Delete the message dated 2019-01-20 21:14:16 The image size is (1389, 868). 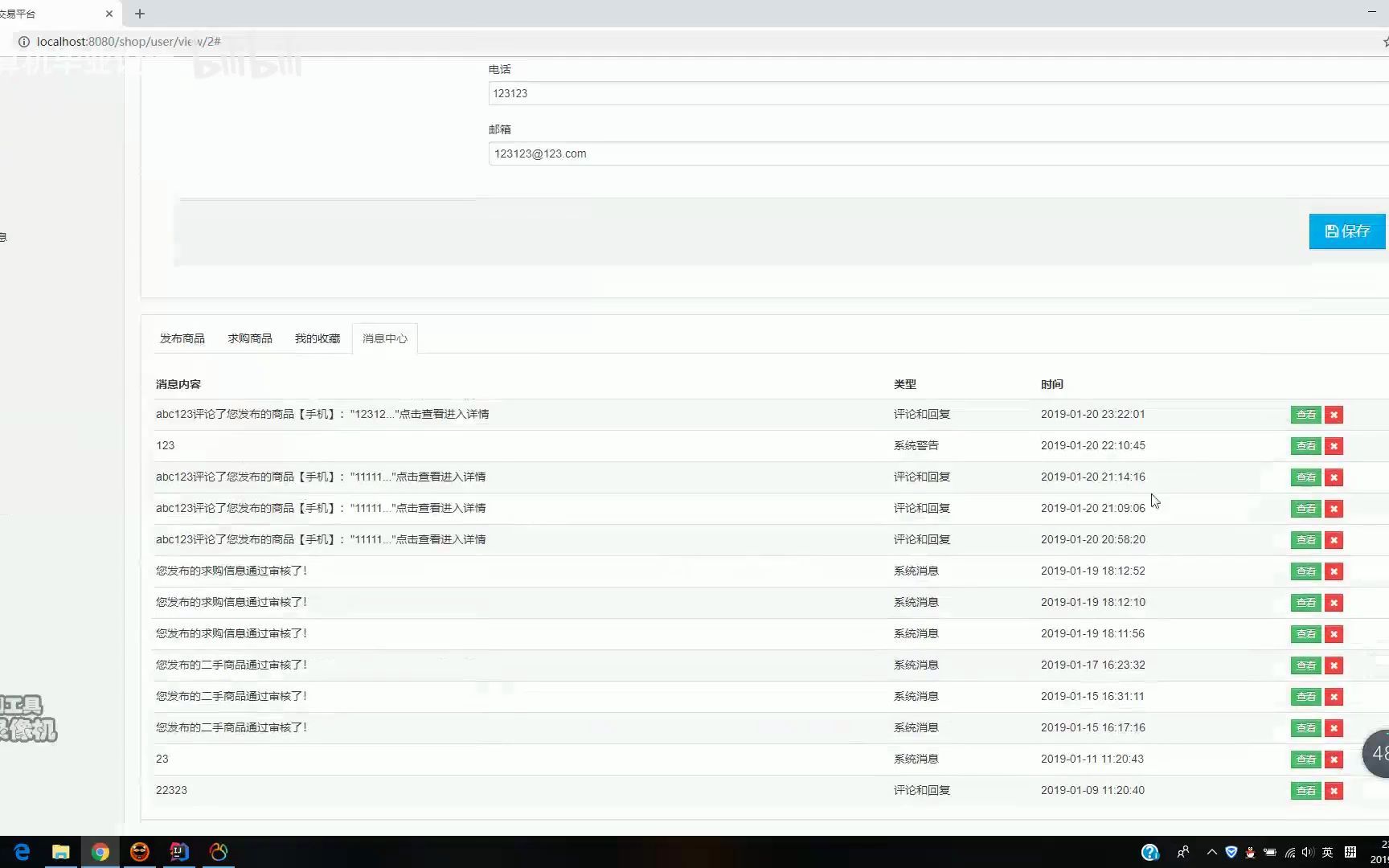(1334, 477)
